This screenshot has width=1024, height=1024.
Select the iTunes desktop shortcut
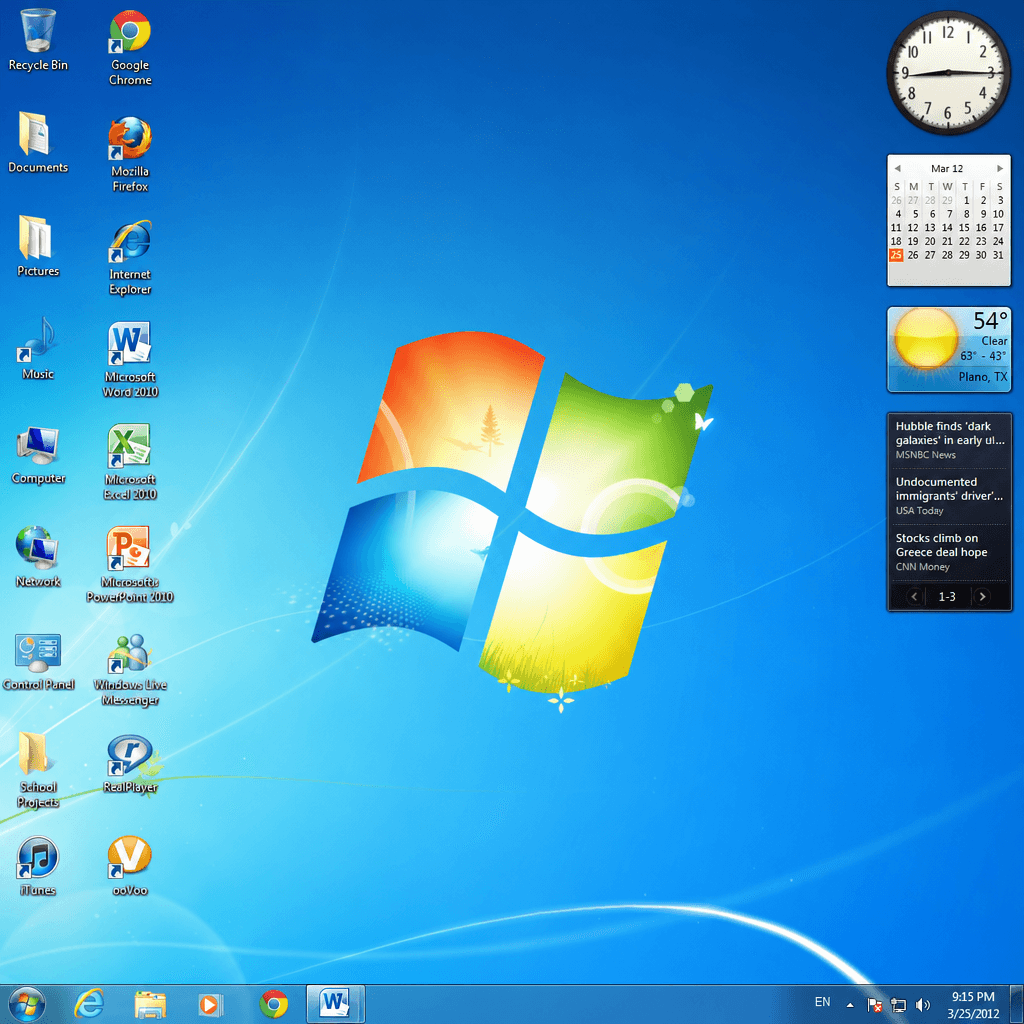click(x=38, y=866)
